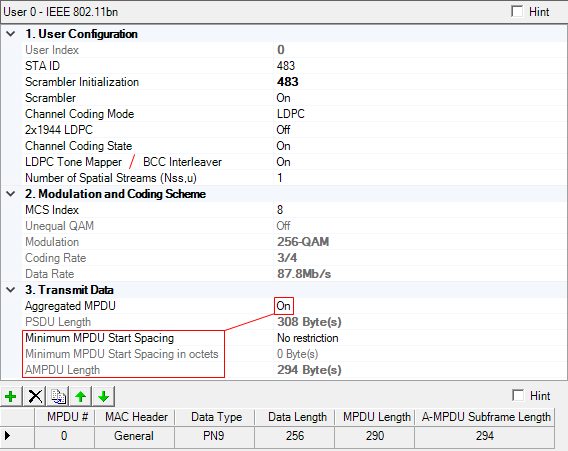Click User Index value 0
Image resolution: width=568 pixels, height=451 pixels.
pyautogui.click(x=281, y=50)
